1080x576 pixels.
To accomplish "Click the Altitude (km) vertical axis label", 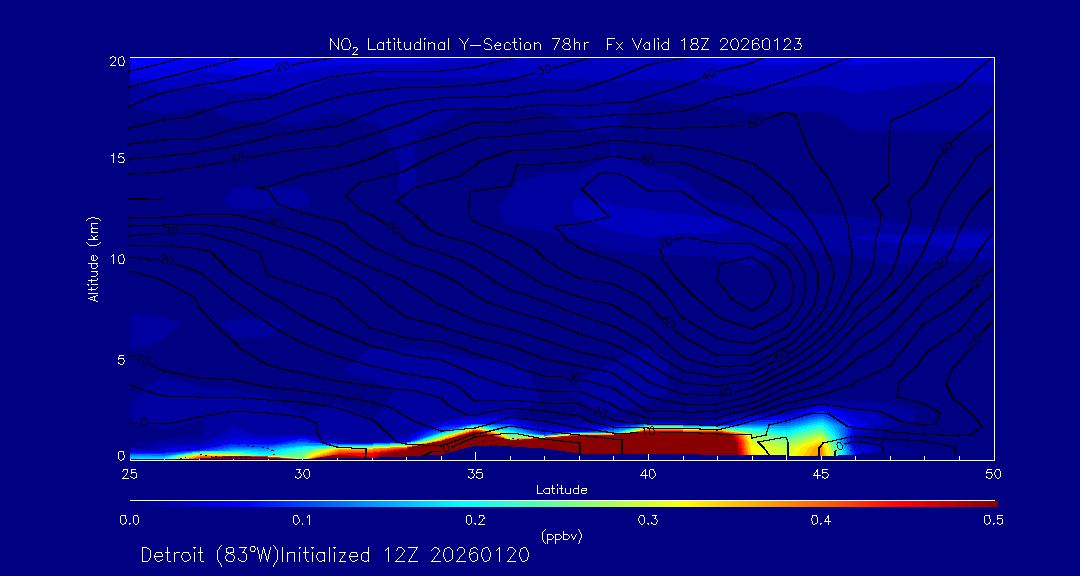I will coord(93,258).
